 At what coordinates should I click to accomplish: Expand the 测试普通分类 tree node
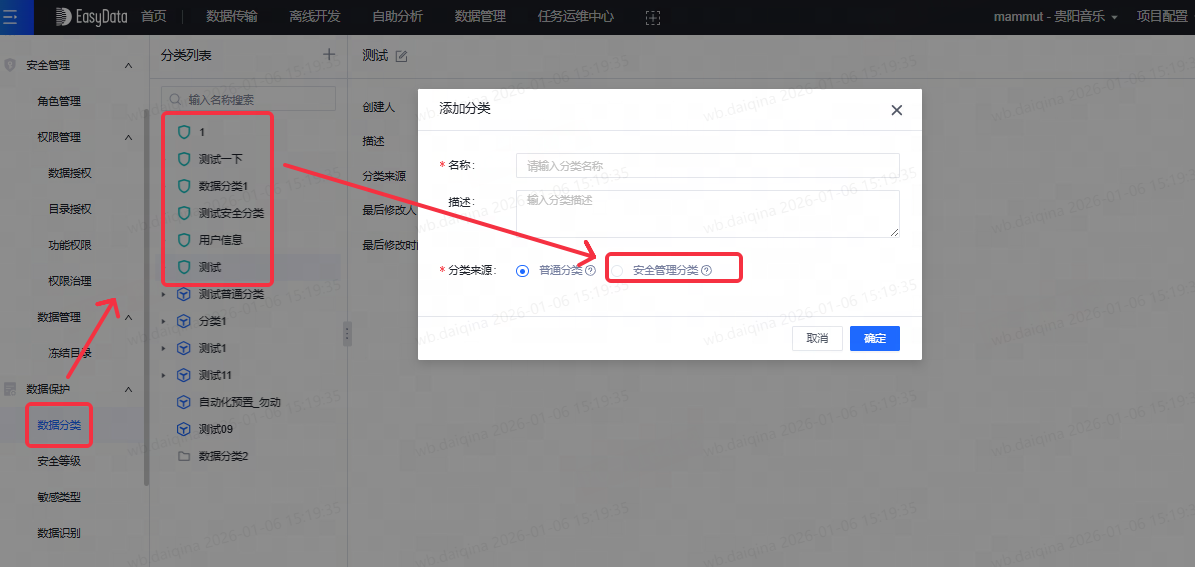163,294
